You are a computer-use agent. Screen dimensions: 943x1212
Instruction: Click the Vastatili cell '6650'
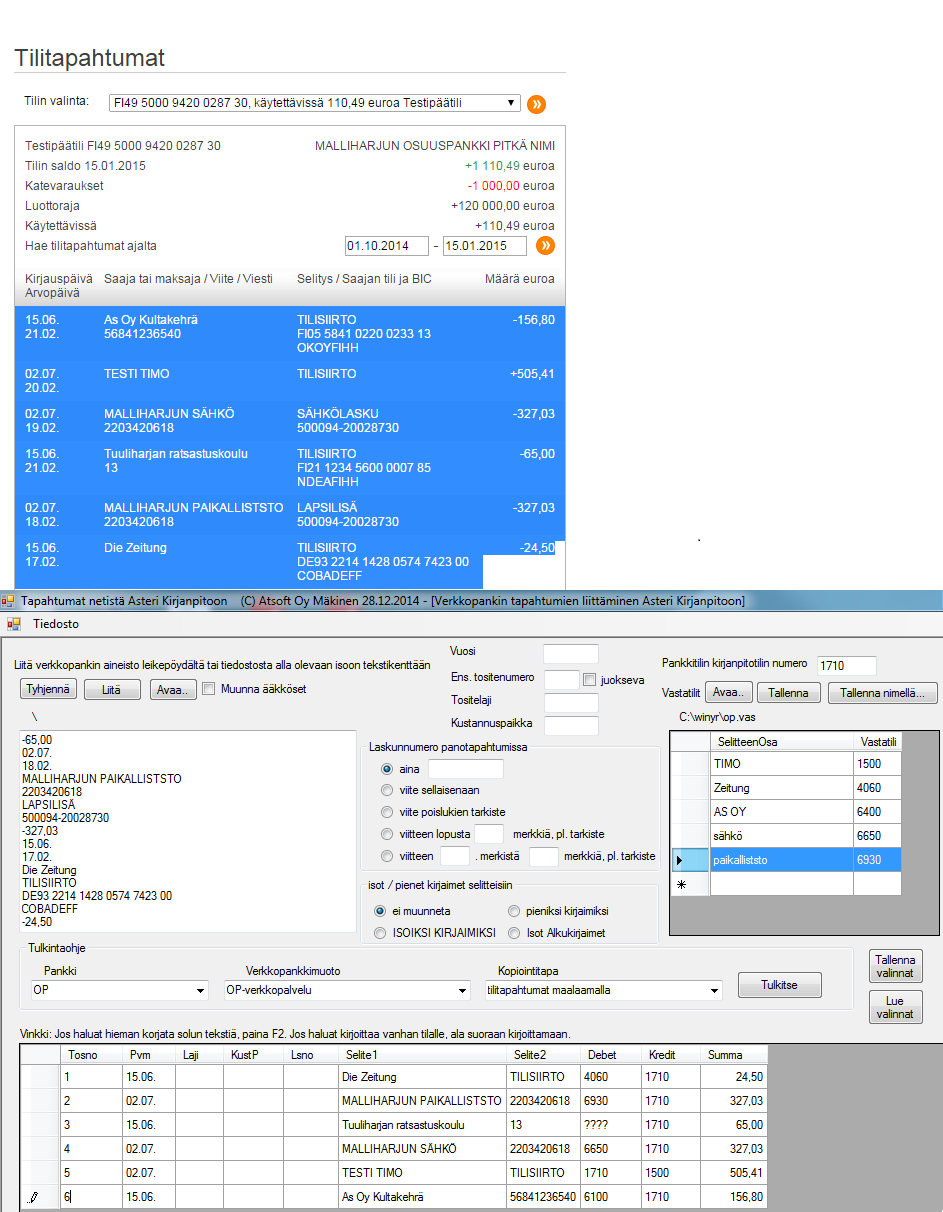pos(877,835)
